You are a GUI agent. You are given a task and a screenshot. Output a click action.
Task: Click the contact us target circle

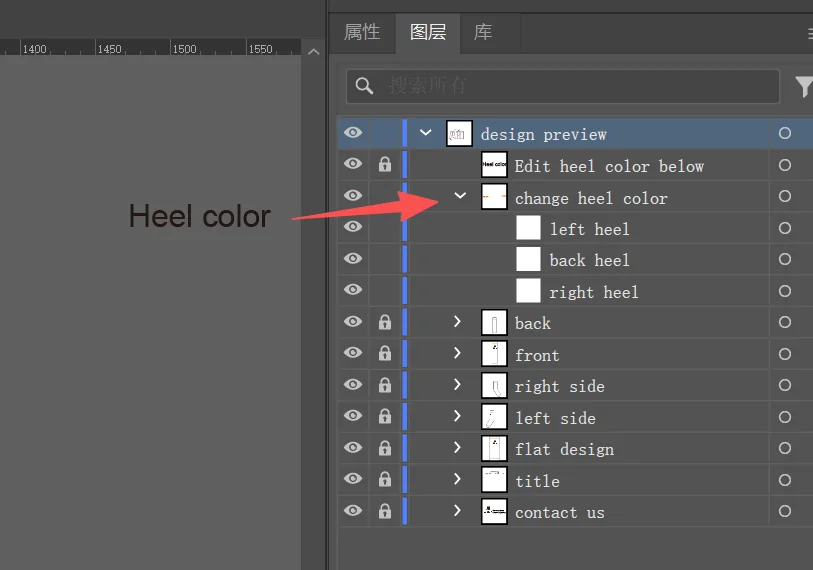click(784, 511)
